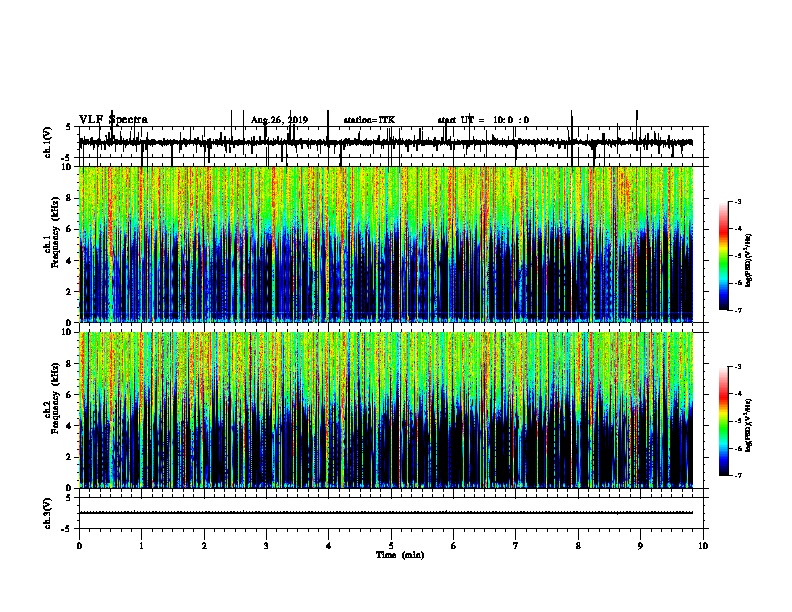The image size is (792, 612).
Task: Select the '2' kHz tick on ch.1 frequency axis
Action: pos(69,292)
